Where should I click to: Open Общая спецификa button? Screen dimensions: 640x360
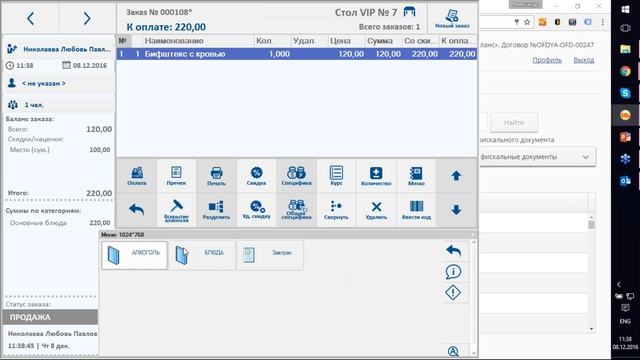coord(296,210)
